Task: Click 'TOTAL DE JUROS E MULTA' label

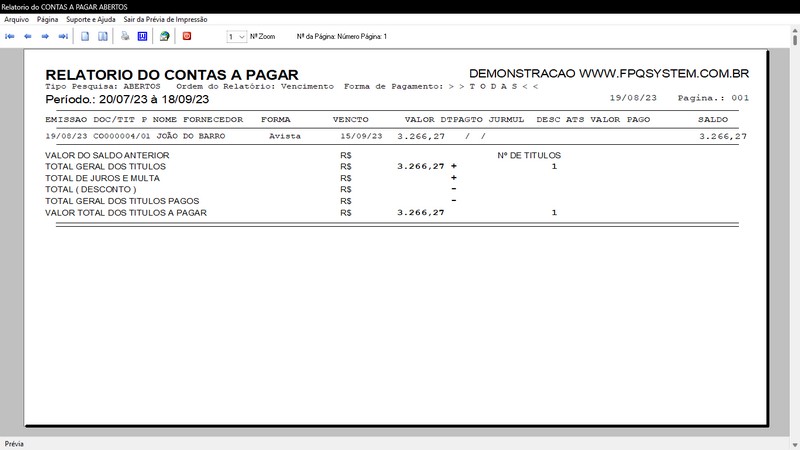Action: coord(103,178)
